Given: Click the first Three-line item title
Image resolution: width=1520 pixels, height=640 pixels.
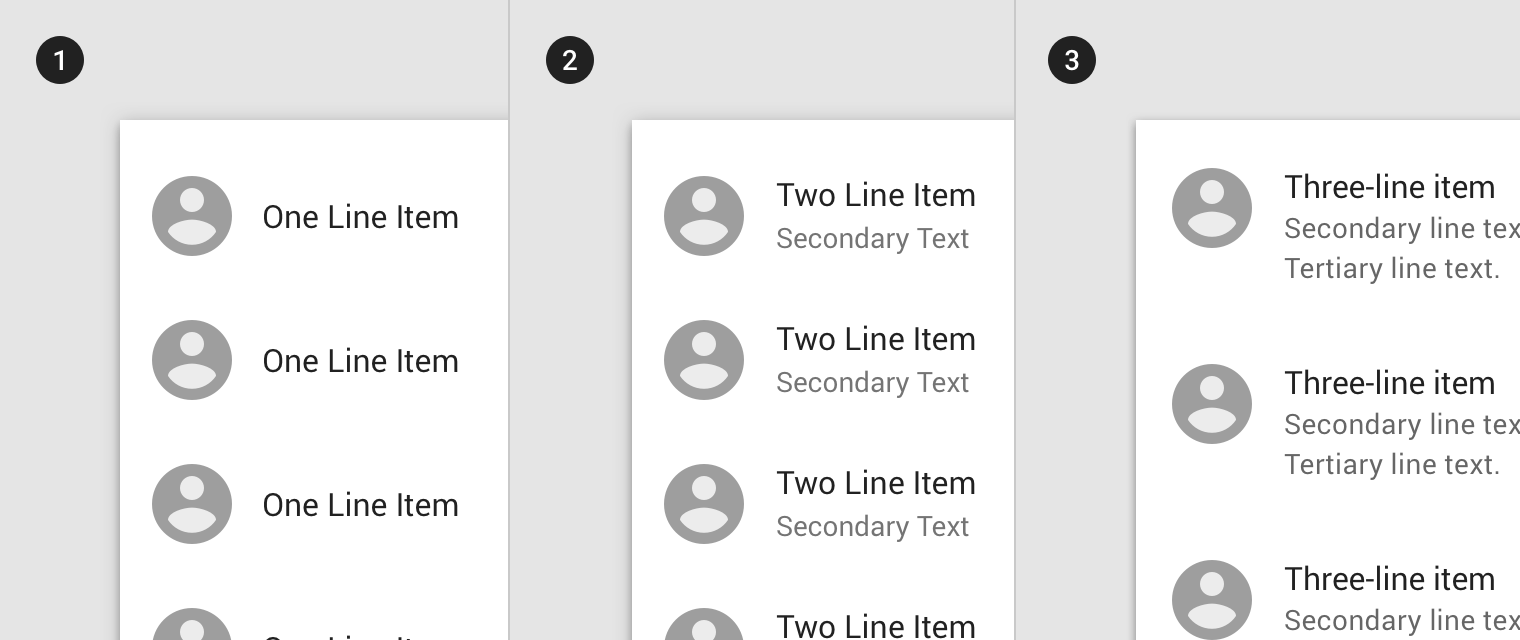Looking at the screenshot, I should [x=1390, y=187].
